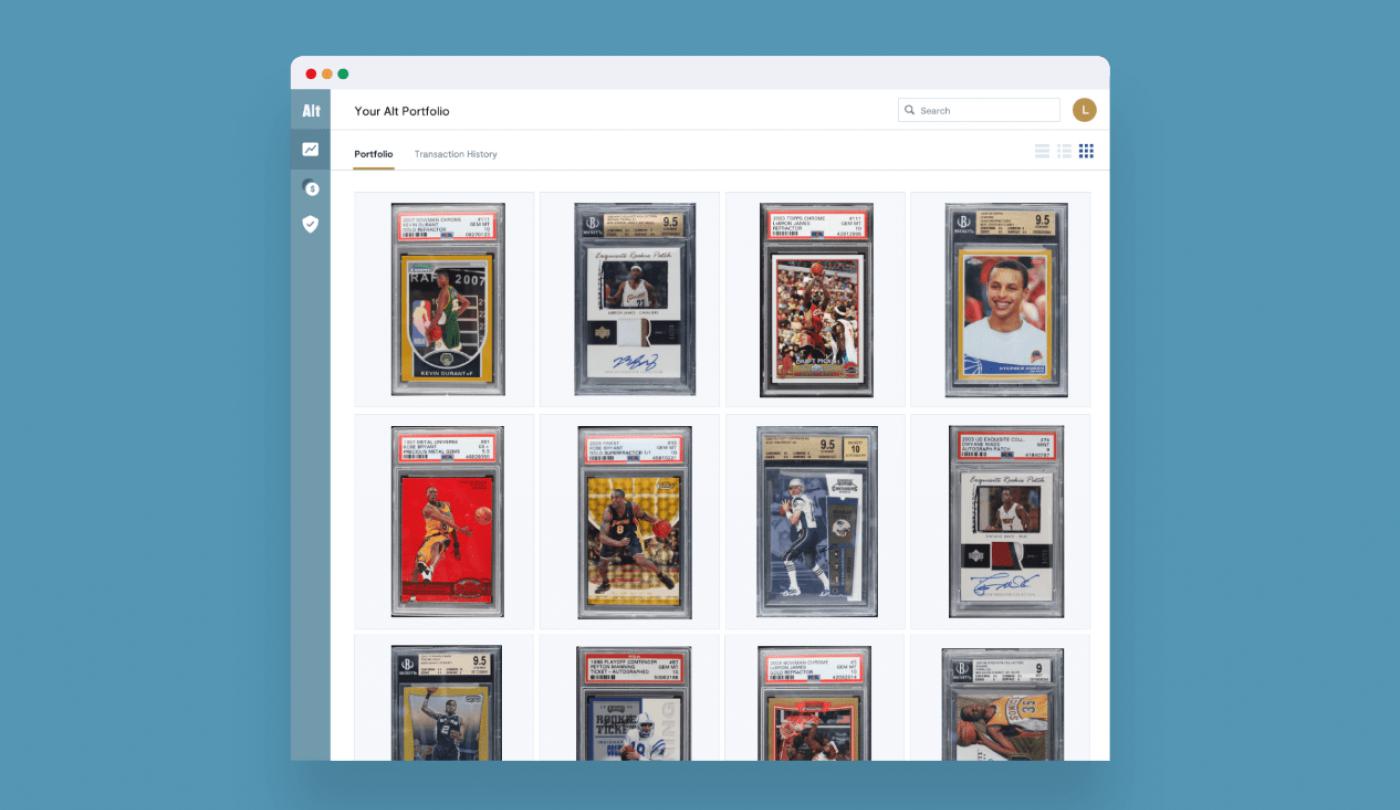Click the Your Alt Portfolio heading
This screenshot has height=810, width=1400.
pos(402,111)
